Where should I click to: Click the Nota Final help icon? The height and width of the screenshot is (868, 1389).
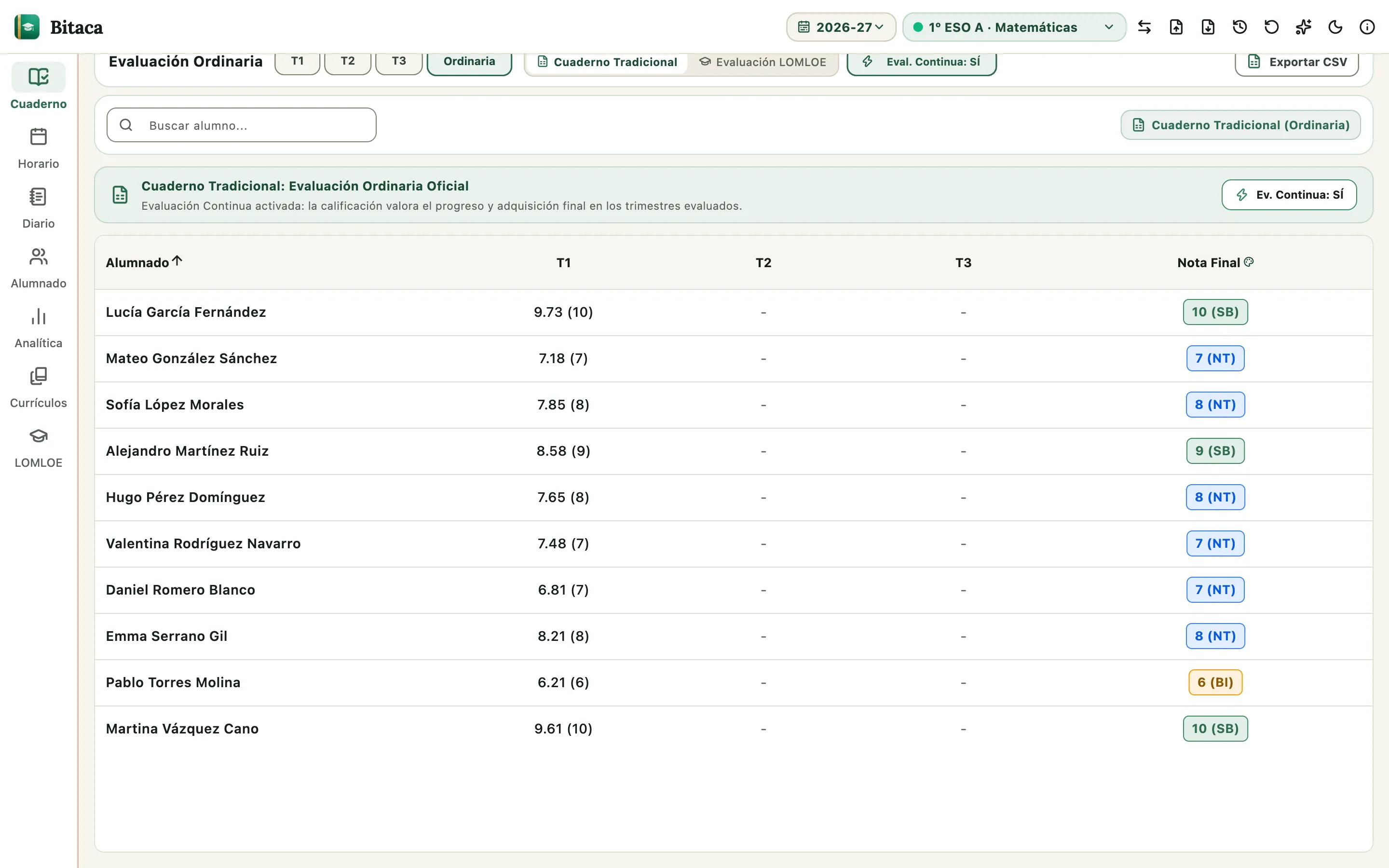click(x=1249, y=262)
